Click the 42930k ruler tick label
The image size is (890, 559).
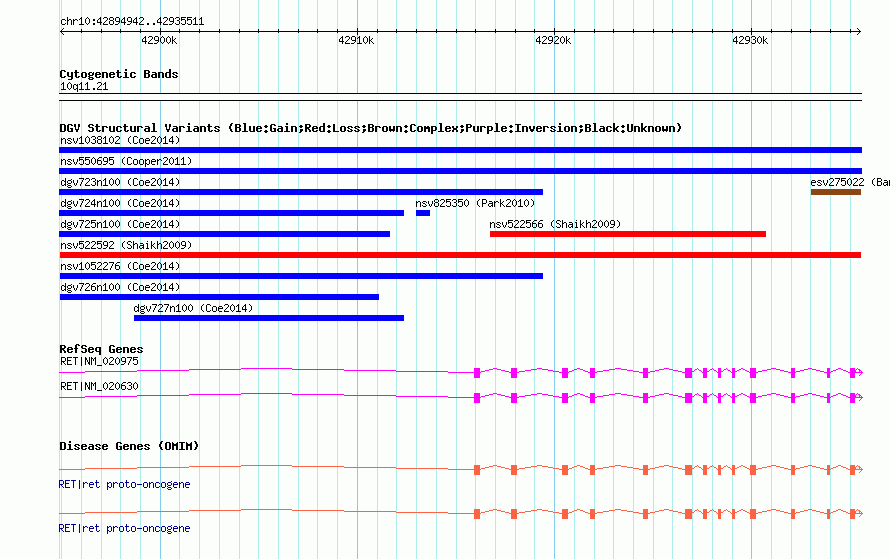click(750, 40)
